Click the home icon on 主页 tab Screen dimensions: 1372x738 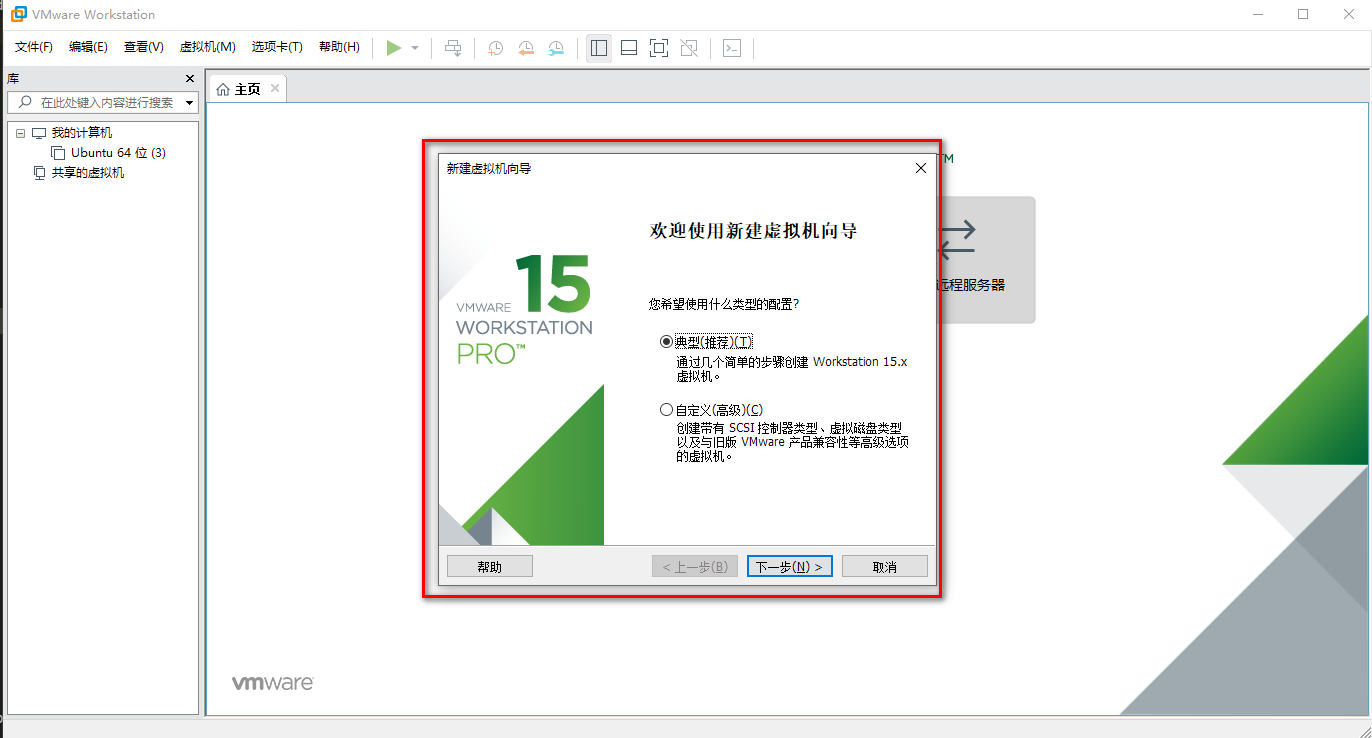click(223, 90)
